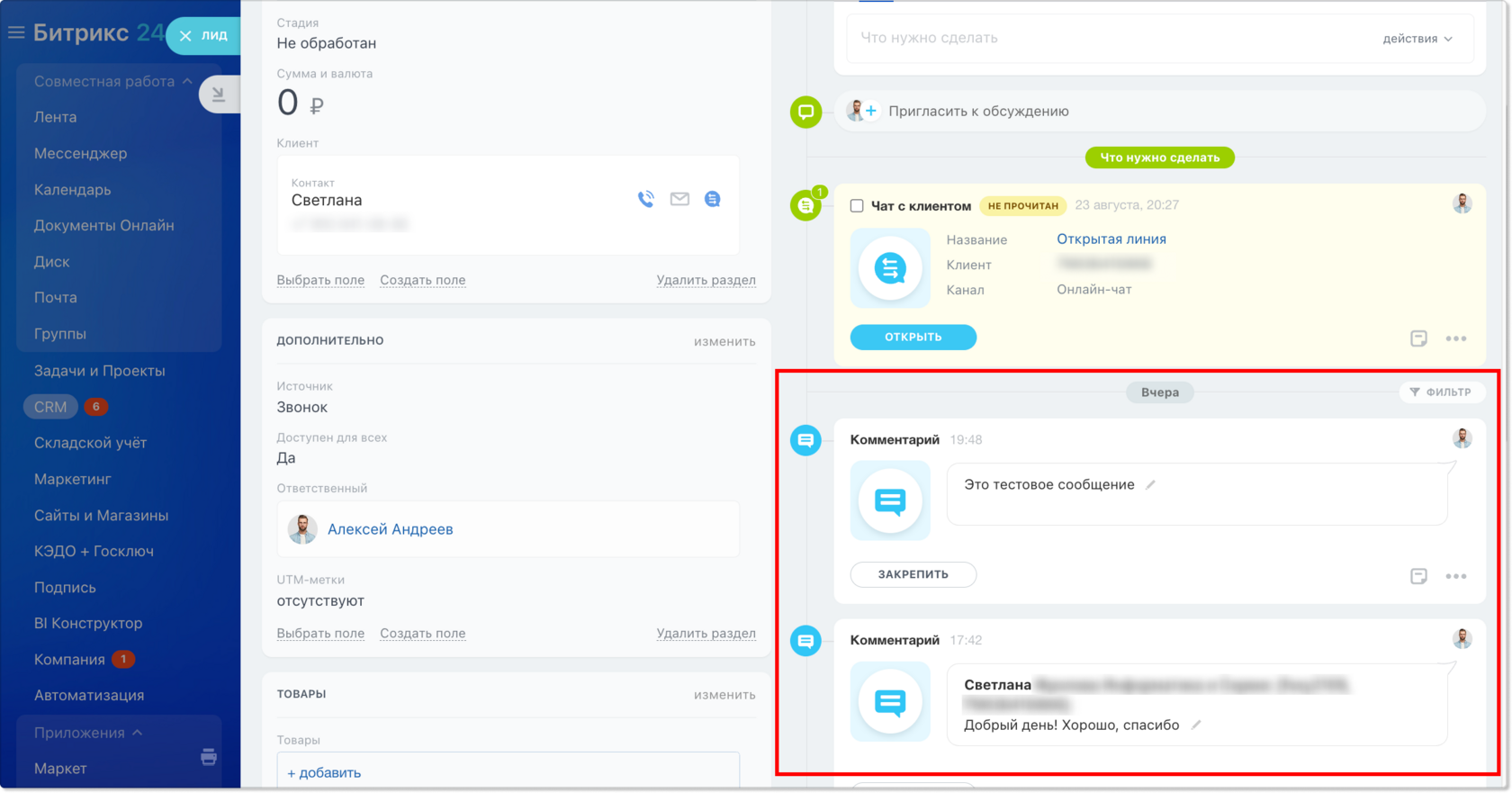Click ЗАКРЕПИТЬ on the comment
This screenshot has height=793, width=1512.
pos(913,574)
